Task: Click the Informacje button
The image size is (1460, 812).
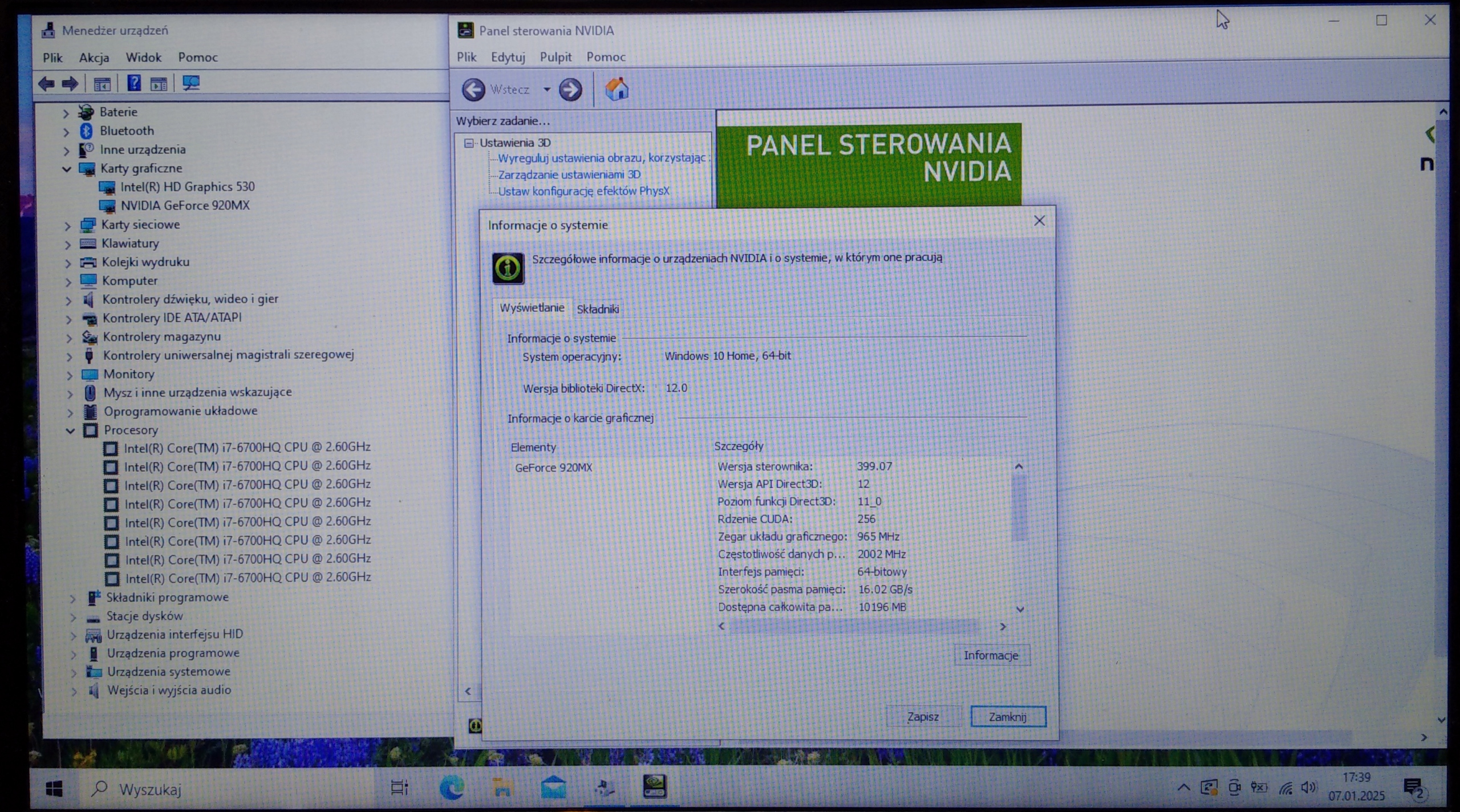Action: 991,655
